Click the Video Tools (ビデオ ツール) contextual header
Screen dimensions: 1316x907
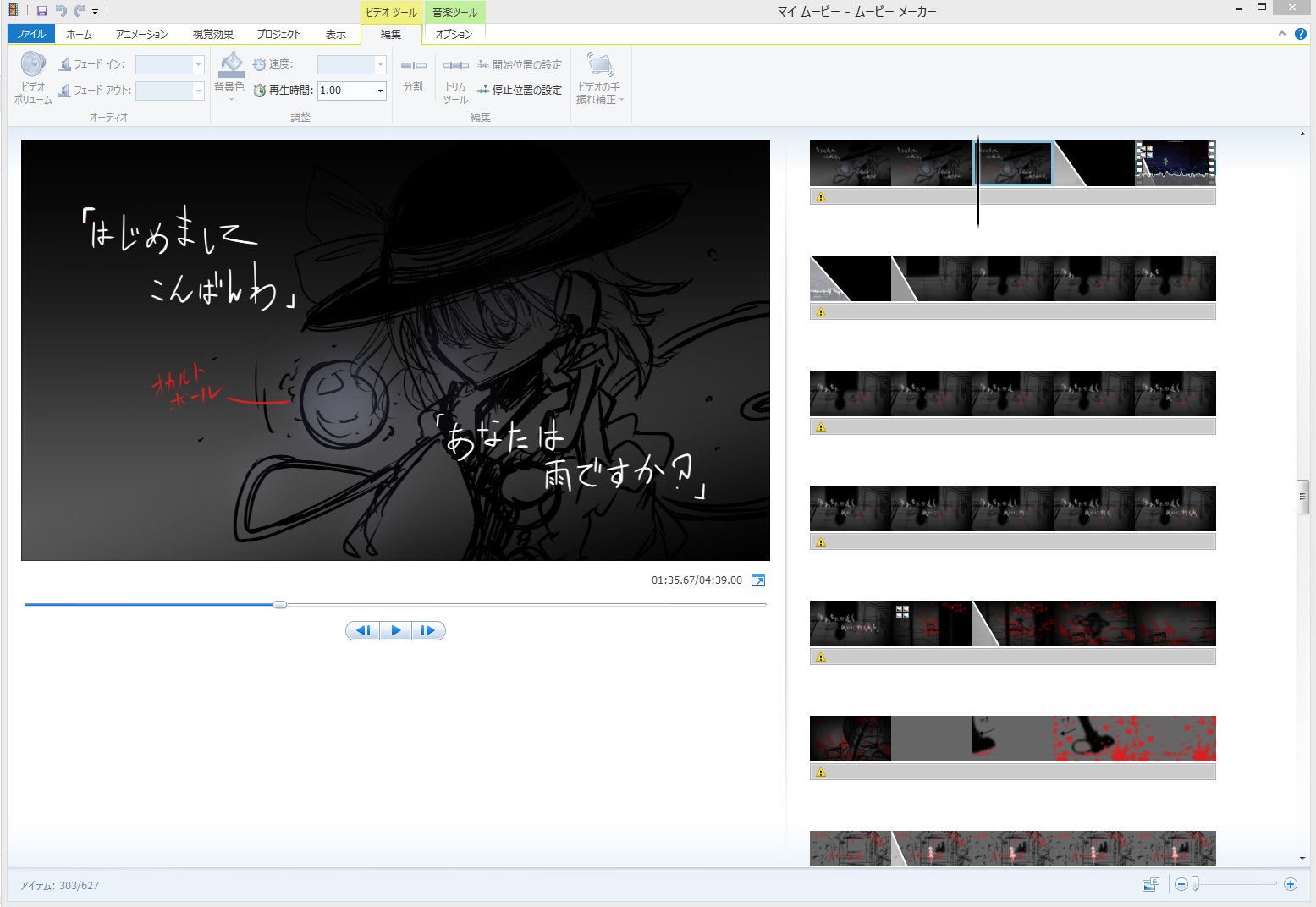pyautogui.click(x=391, y=12)
